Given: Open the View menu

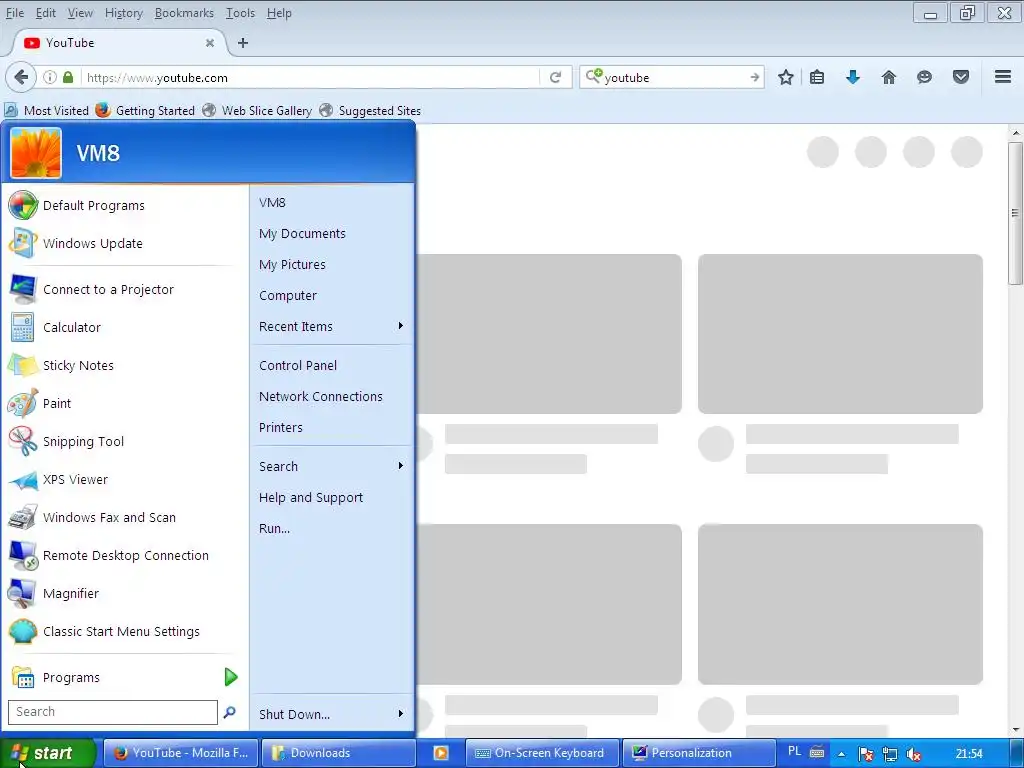Looking at the screenshot, I should click(x=80, y=13).
